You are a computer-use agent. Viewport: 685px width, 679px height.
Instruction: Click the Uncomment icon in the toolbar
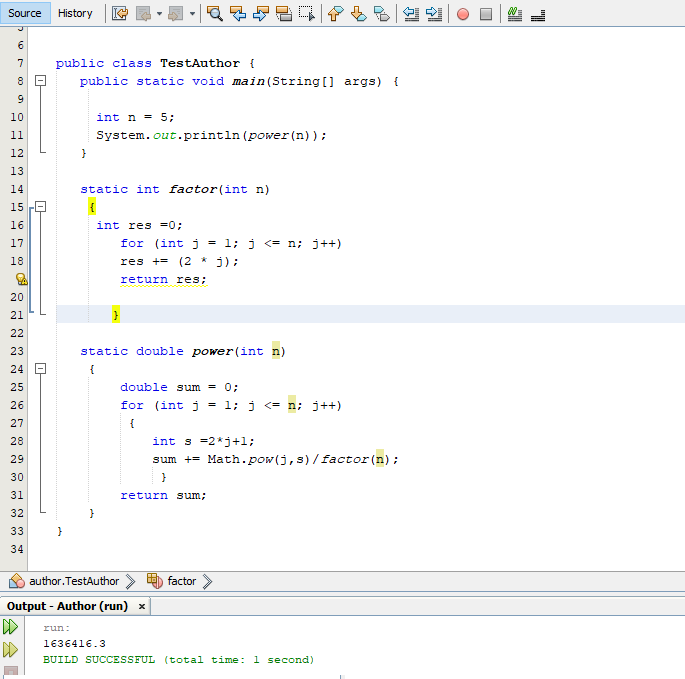click(515, 14)
